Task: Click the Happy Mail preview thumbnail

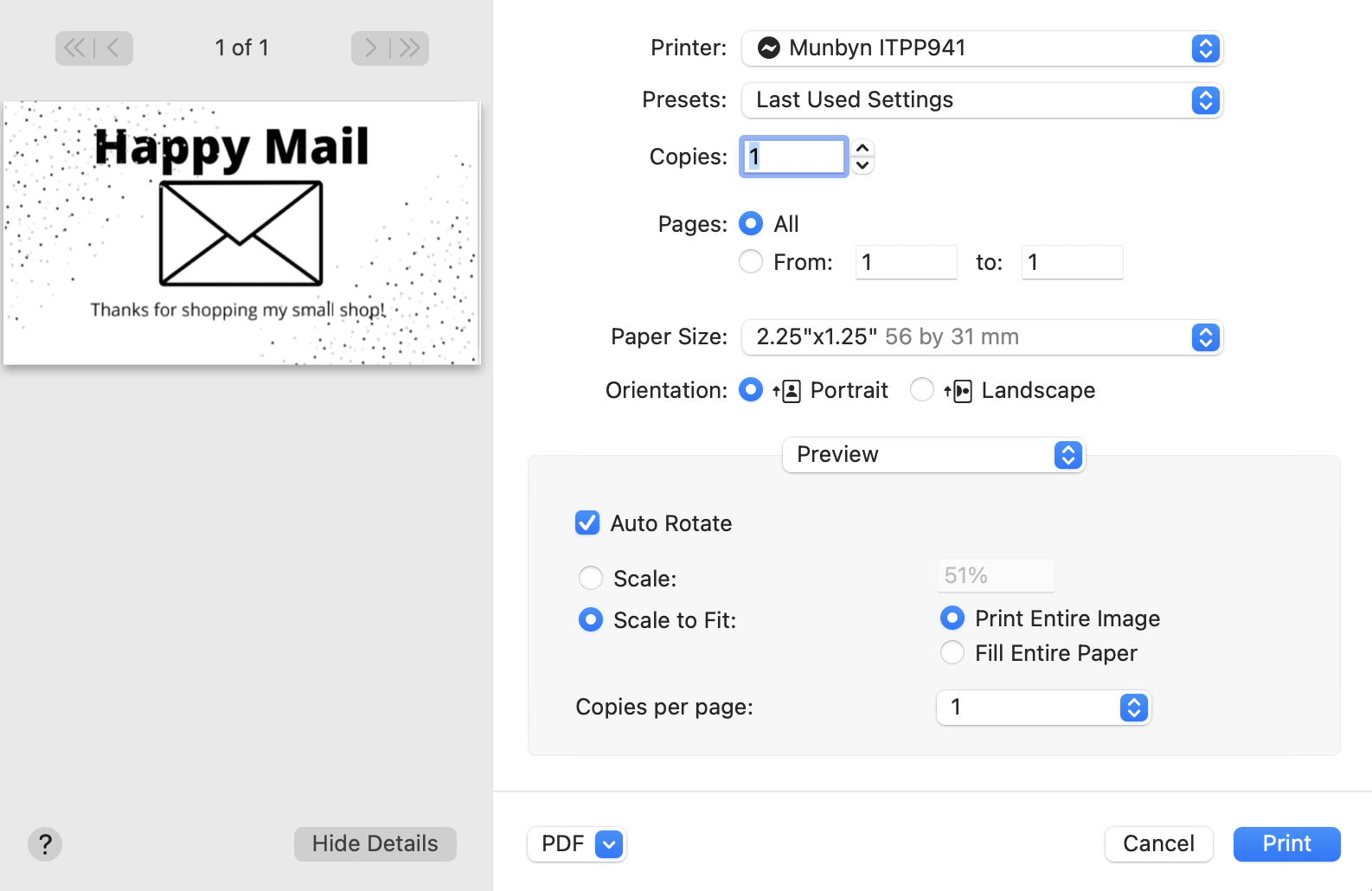Action: tap(241, 233)
